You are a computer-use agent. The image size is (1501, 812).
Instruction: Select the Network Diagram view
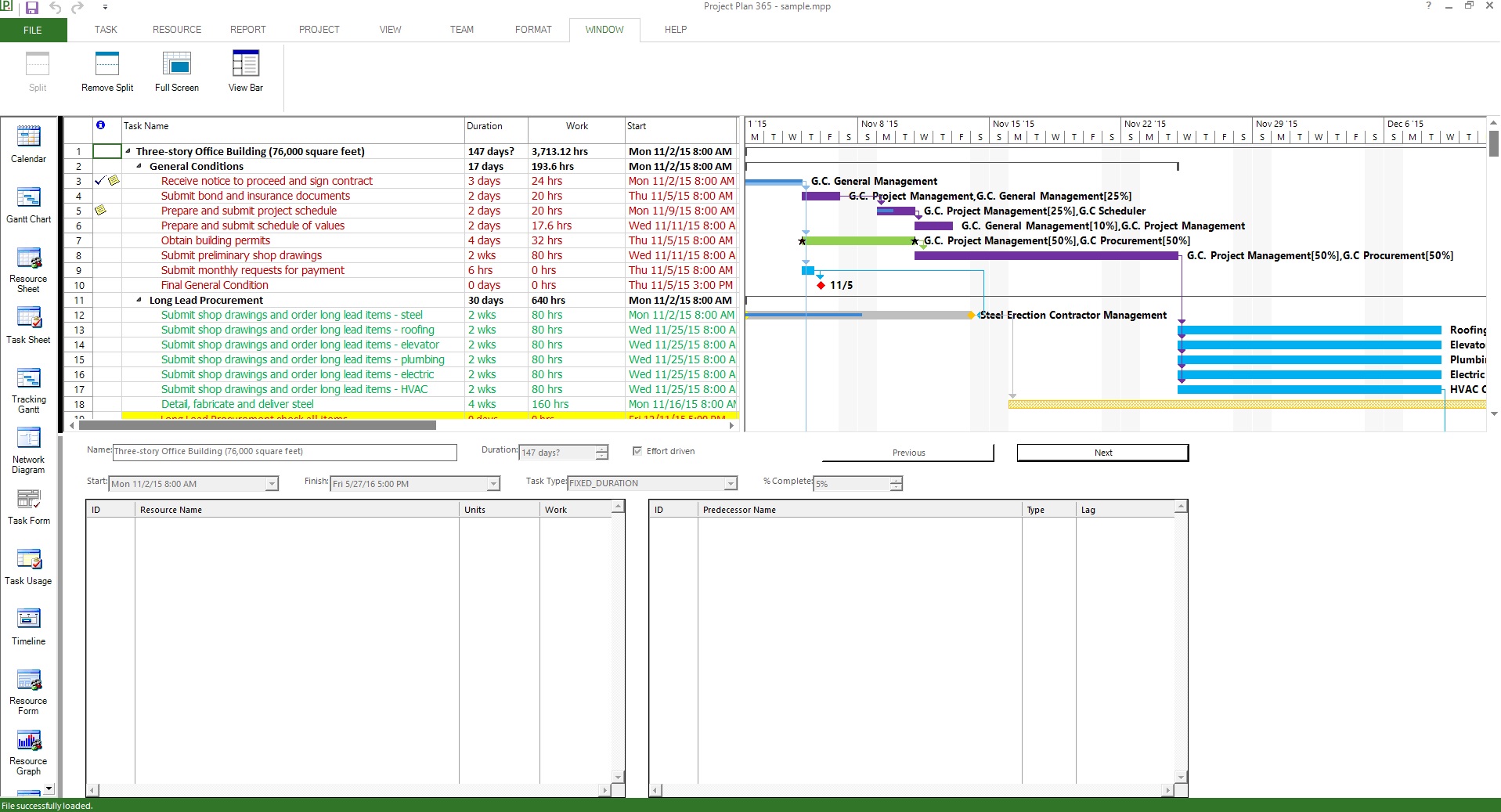tap(28, 446)
